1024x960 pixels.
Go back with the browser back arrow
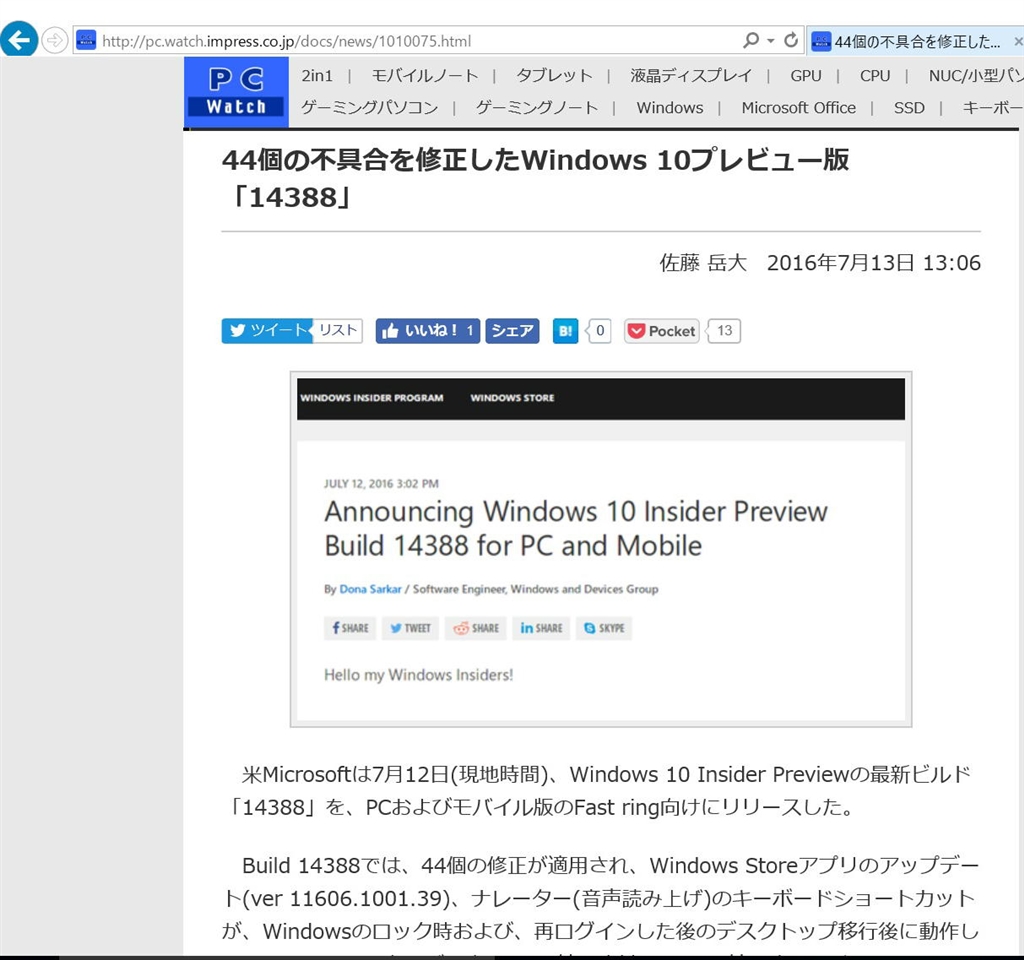click(x=18, y=40)
